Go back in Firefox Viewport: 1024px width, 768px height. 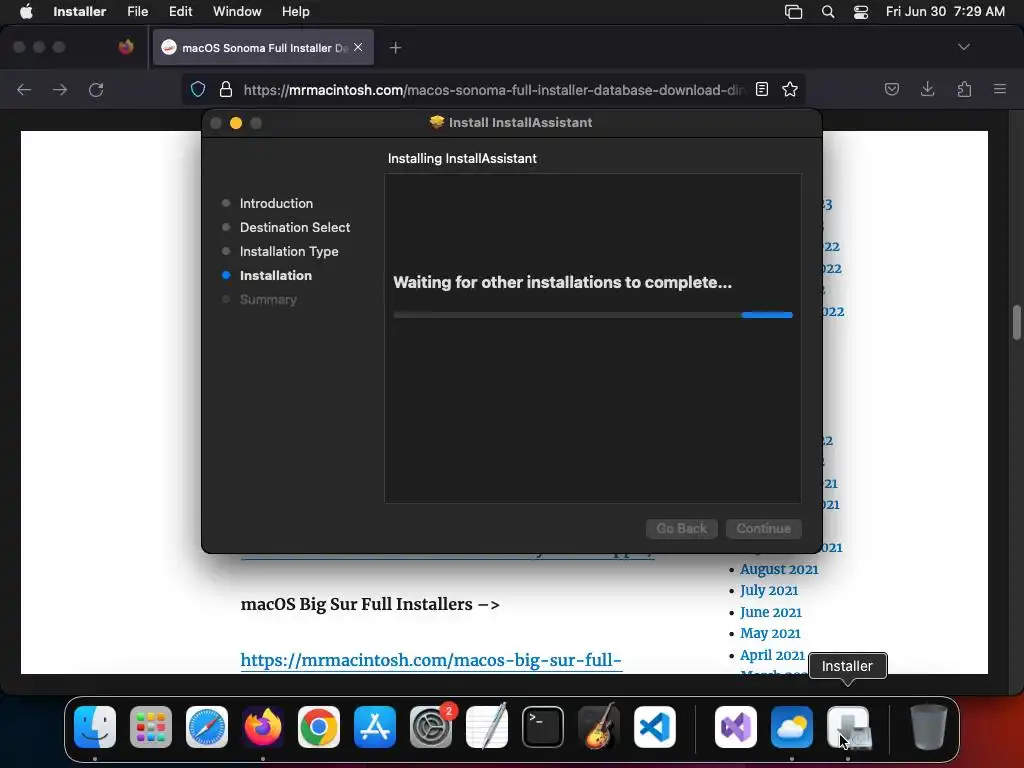coord(24,89)
